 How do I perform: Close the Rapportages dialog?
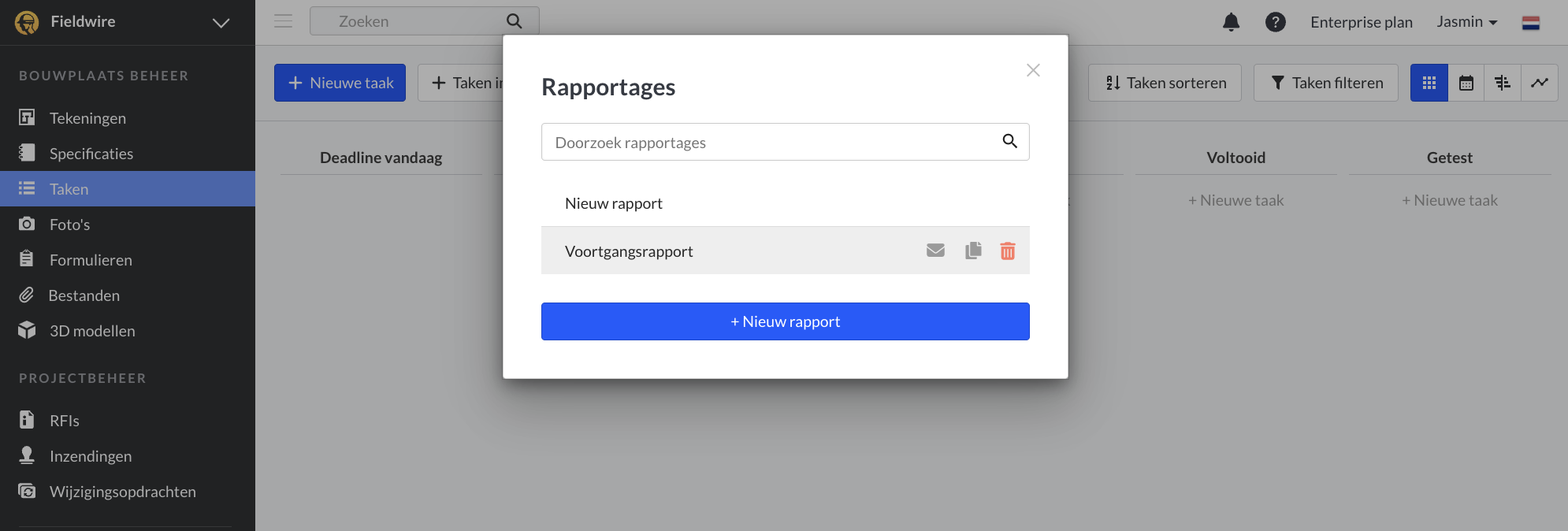pyautogui.click(x=1033, y=70)
